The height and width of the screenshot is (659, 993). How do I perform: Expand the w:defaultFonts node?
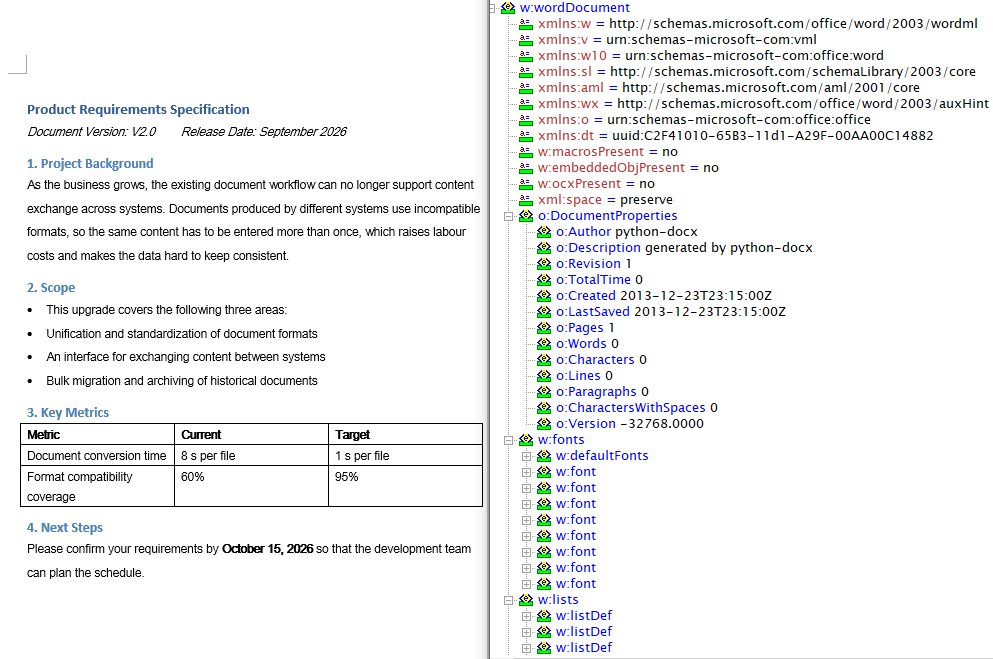[x=526, y=456]
